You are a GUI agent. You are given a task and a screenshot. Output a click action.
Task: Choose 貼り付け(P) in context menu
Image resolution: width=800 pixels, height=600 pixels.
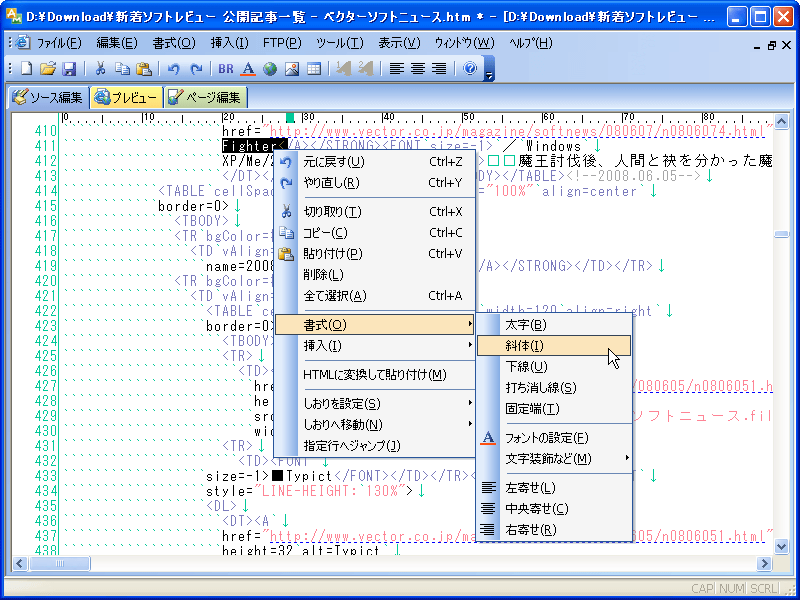pyautogui.click(x=375, y=254)
